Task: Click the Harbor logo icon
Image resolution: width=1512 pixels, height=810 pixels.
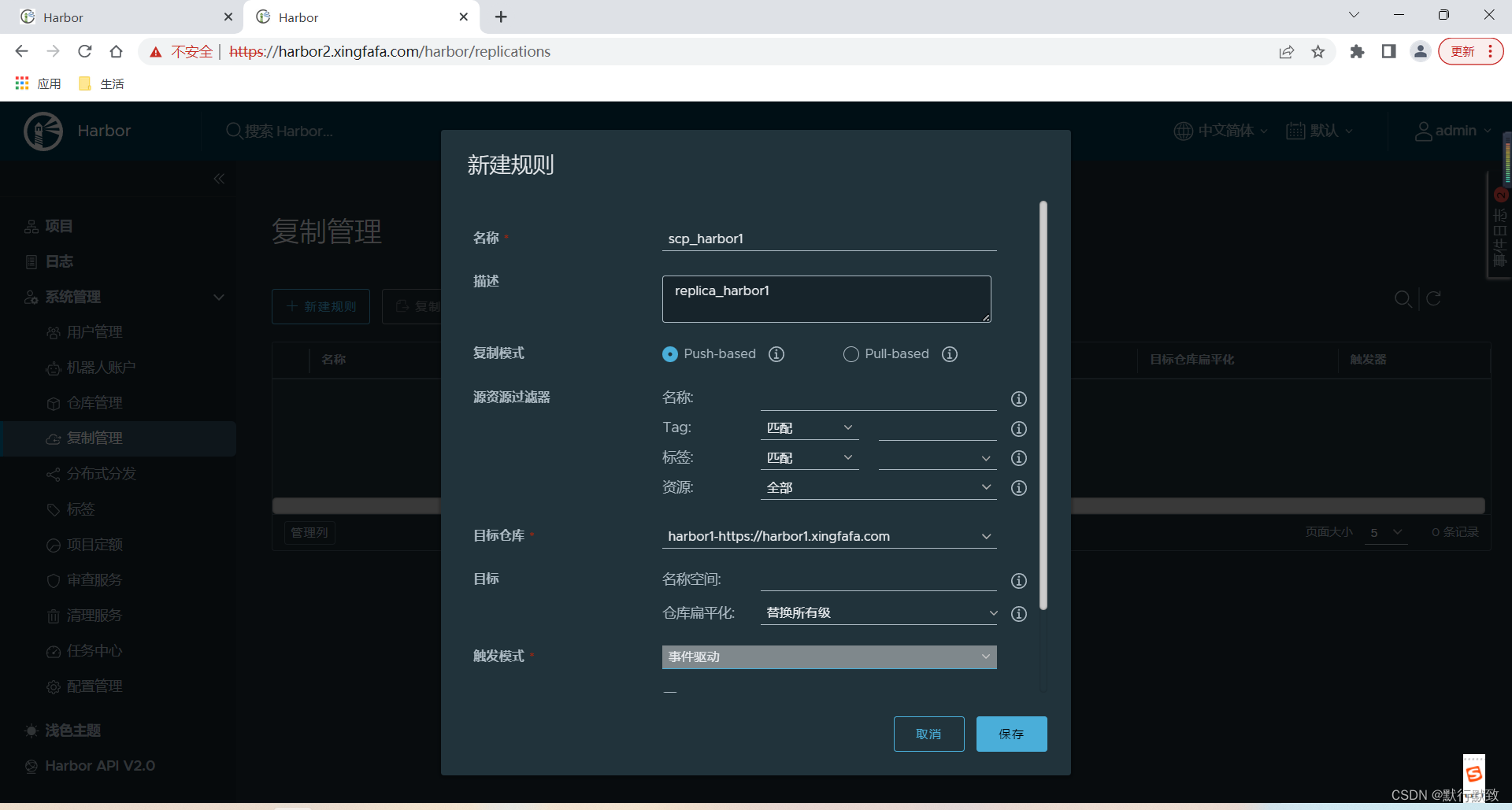Action: tap(43, 131)
